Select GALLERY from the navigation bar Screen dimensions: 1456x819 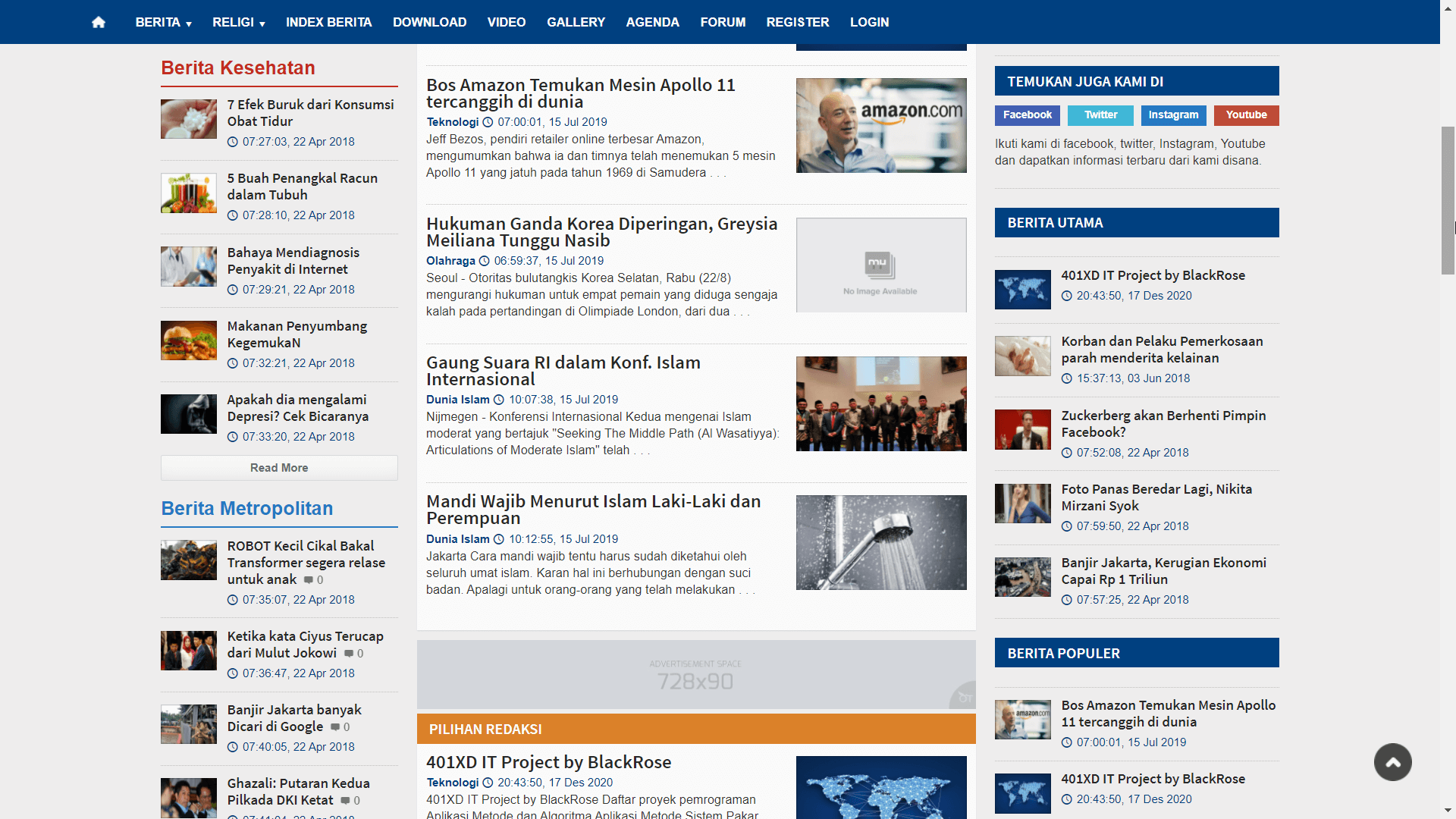[576, 22]
